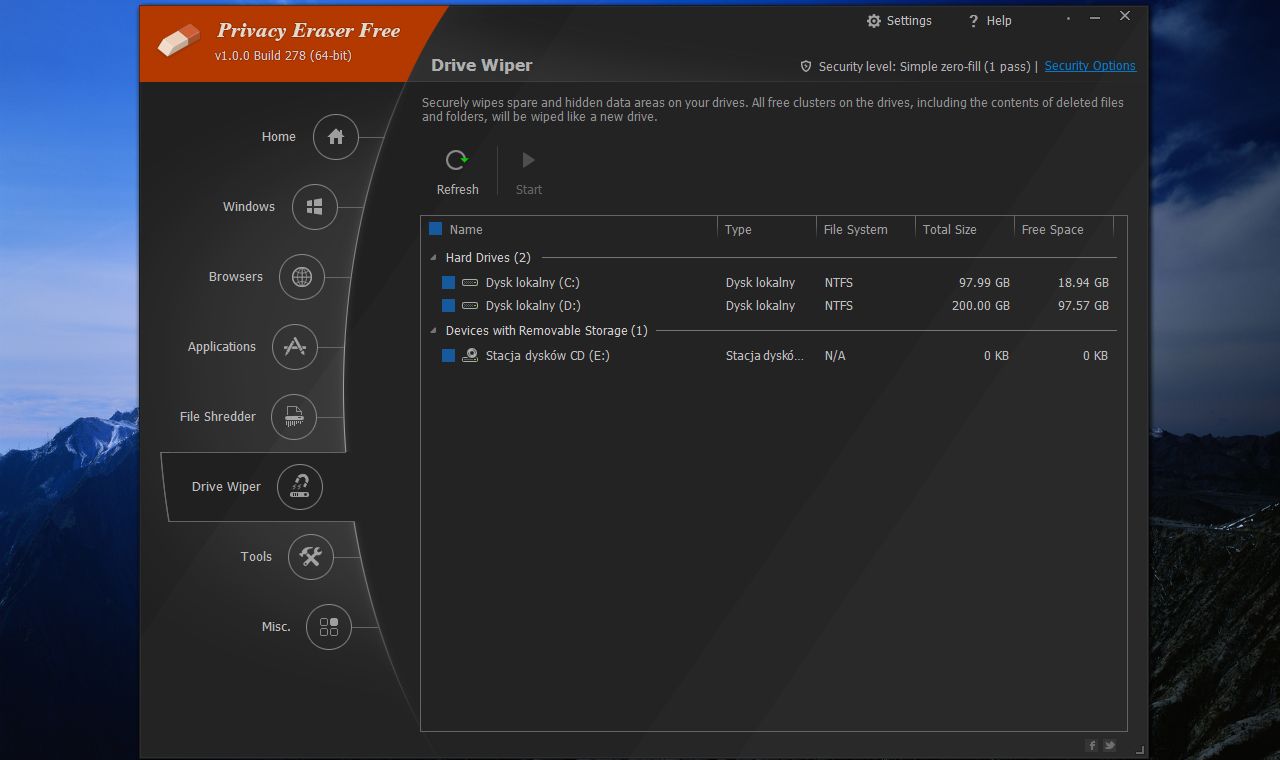
Task: Click the Refresh label
Action: (x=458, y=190)
